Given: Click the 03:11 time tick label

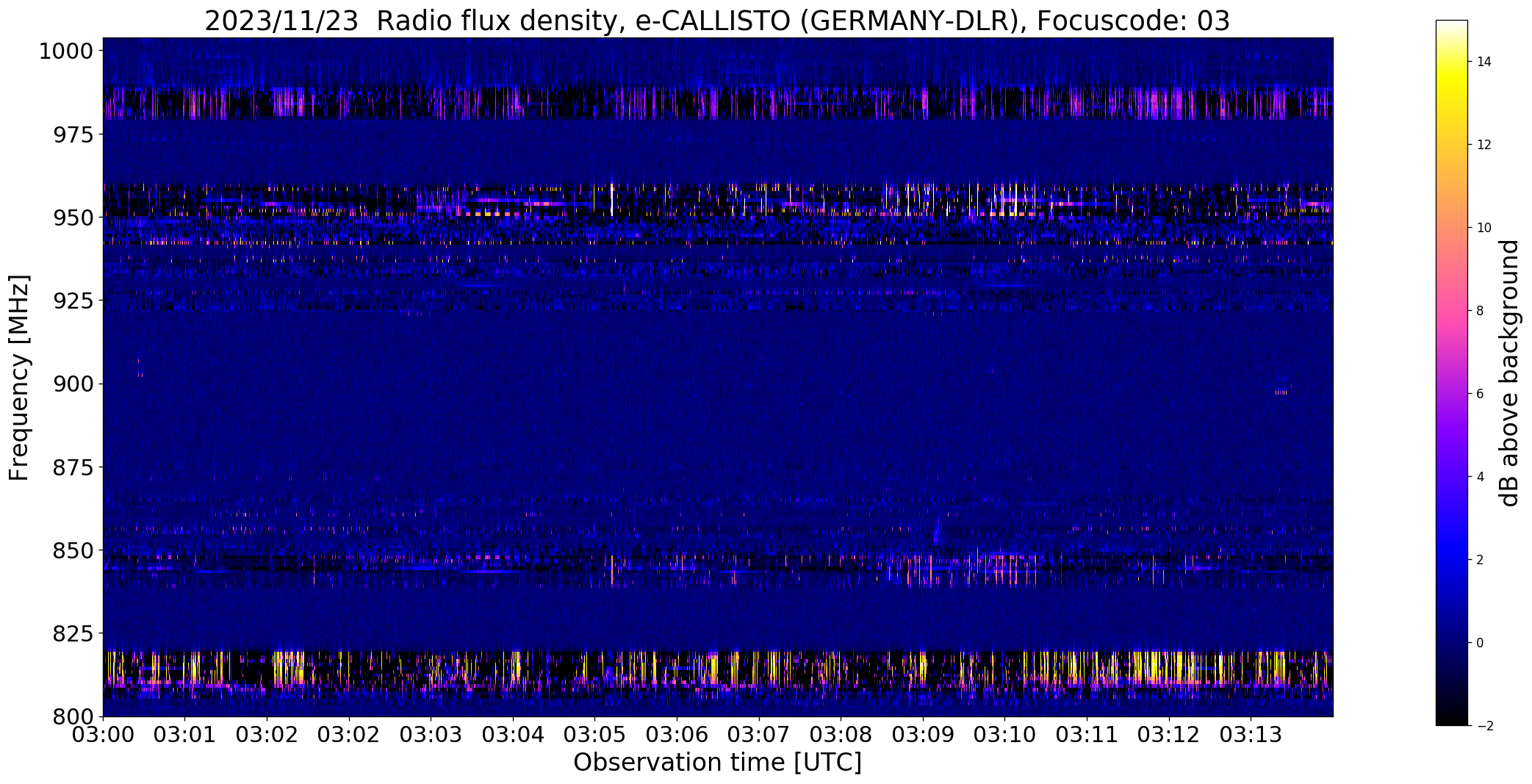Looking at the screenshot, I should click(1087, 735).
